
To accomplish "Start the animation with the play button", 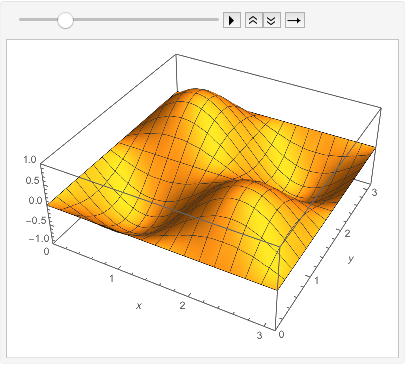I will [232, 20].
